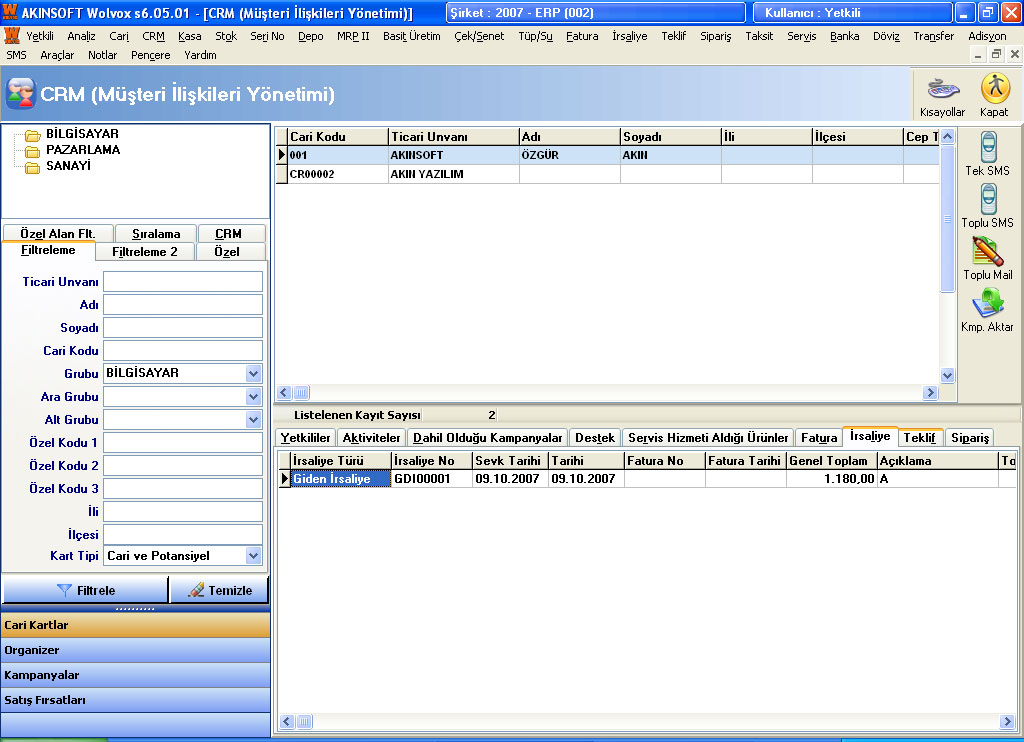Select the SANAYİ folder in the tree
The width and height of the screenshot is (1024, 742).
pyautogui.click(x=68, y=166)
